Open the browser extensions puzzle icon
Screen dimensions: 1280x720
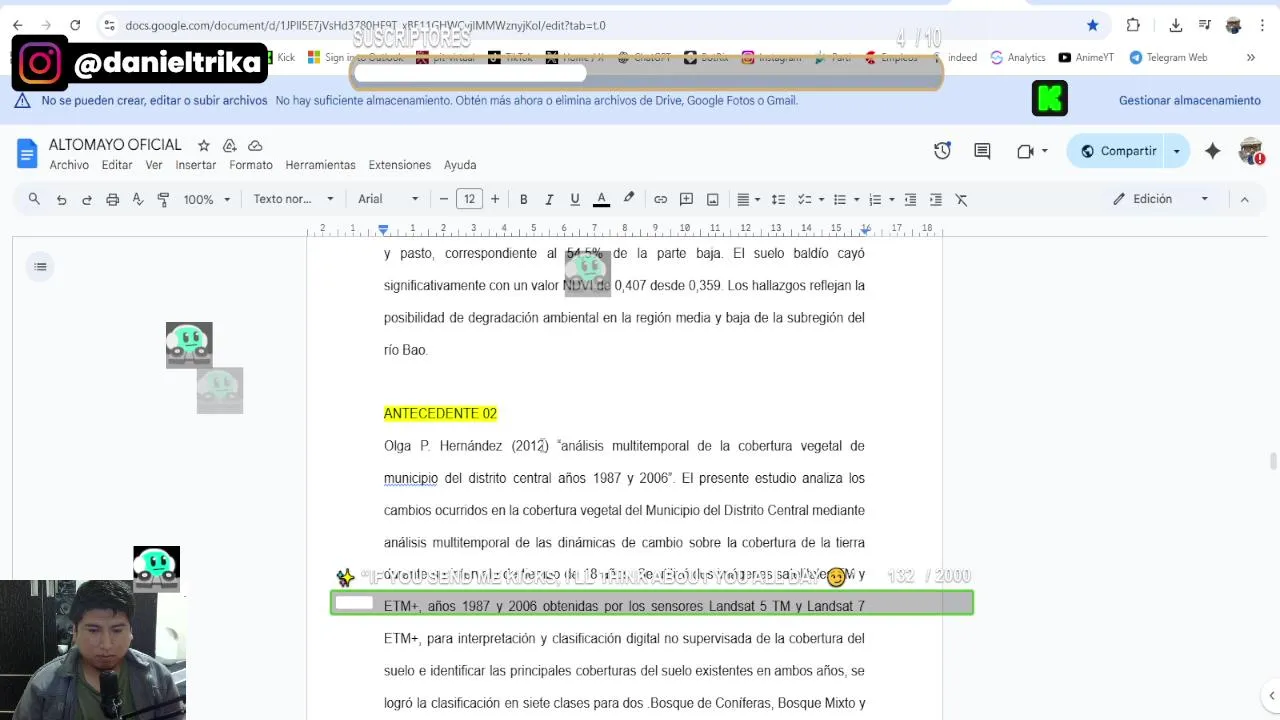coord(1133,25)
